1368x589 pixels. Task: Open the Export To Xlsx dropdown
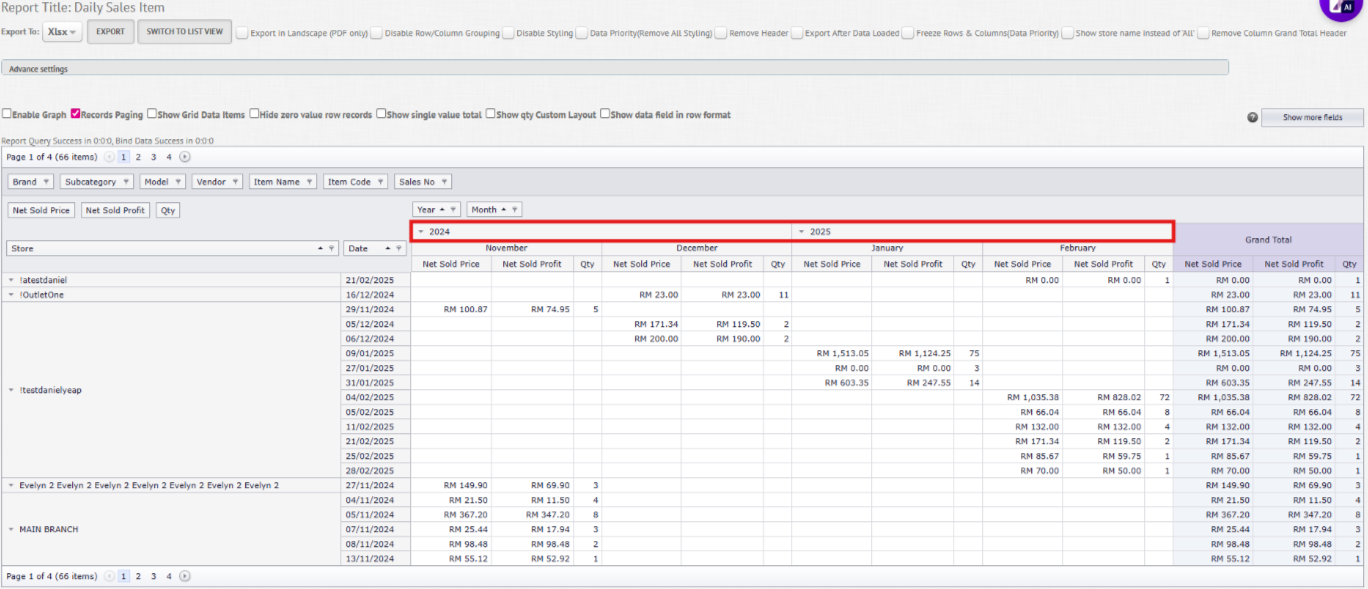(64, 32)
